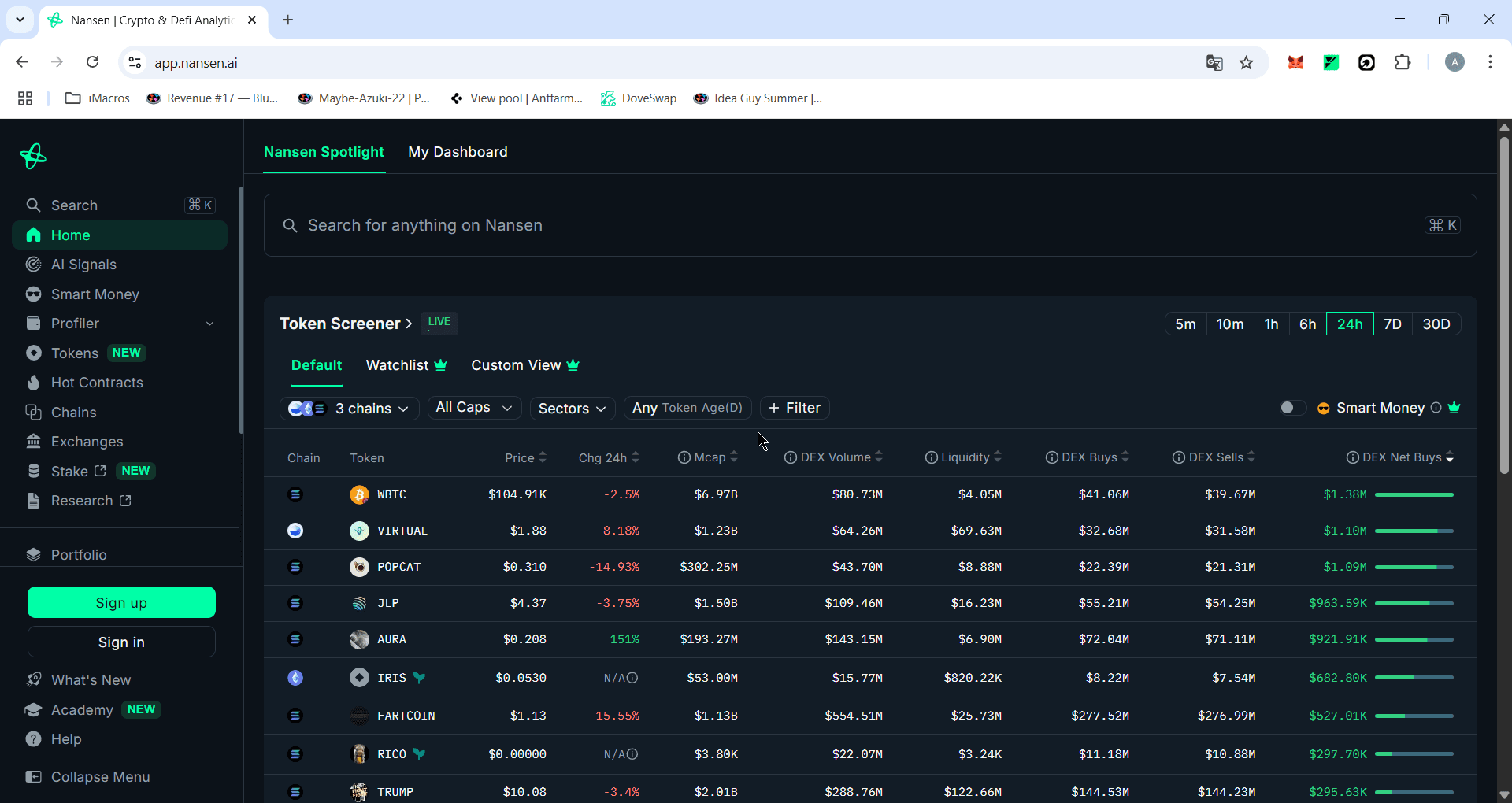Open Help from sidebar
The height and width of the screenshot is (803, 1512).
(66, 739)
